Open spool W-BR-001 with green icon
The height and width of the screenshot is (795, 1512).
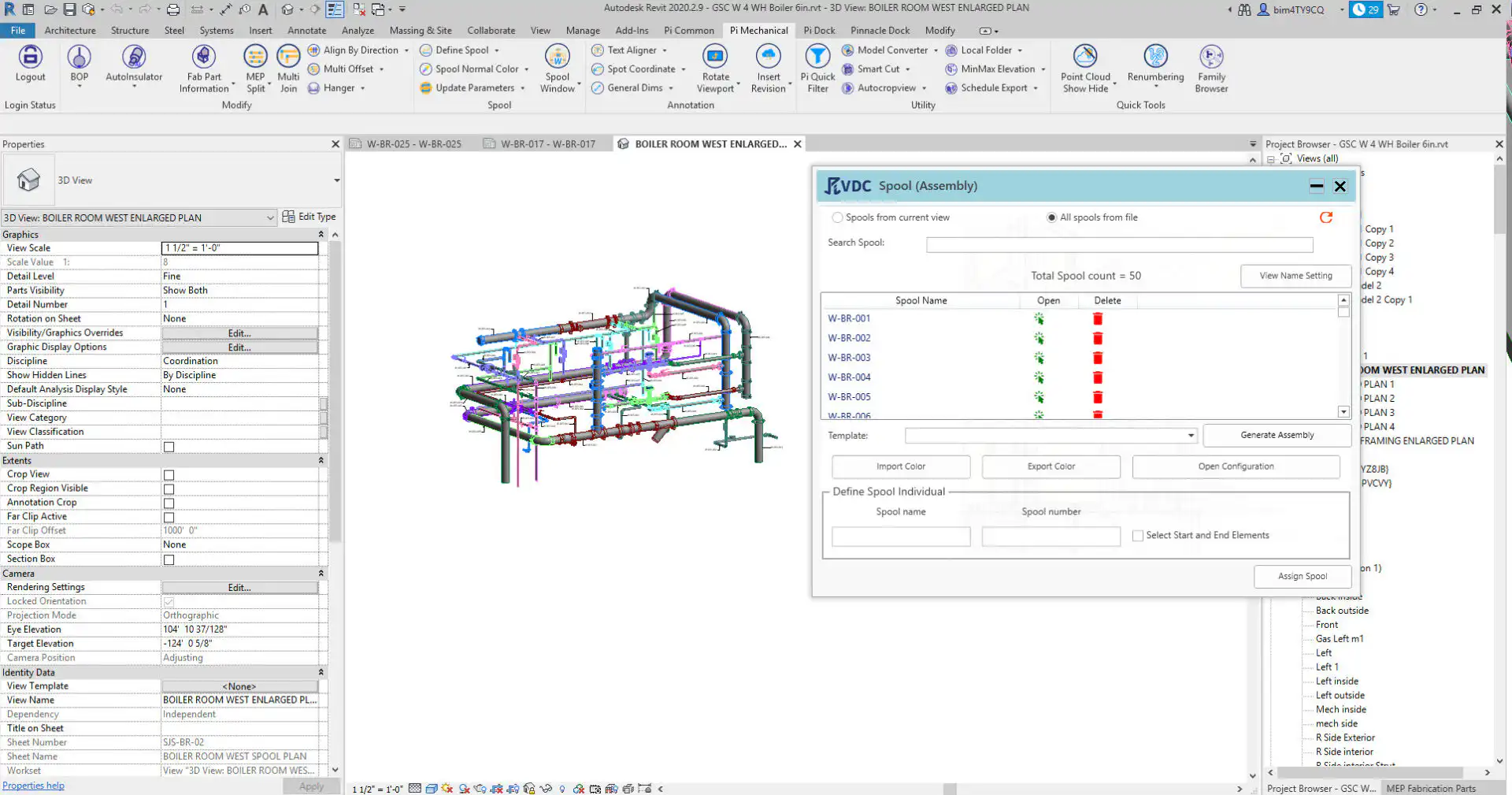(1039, 318)
